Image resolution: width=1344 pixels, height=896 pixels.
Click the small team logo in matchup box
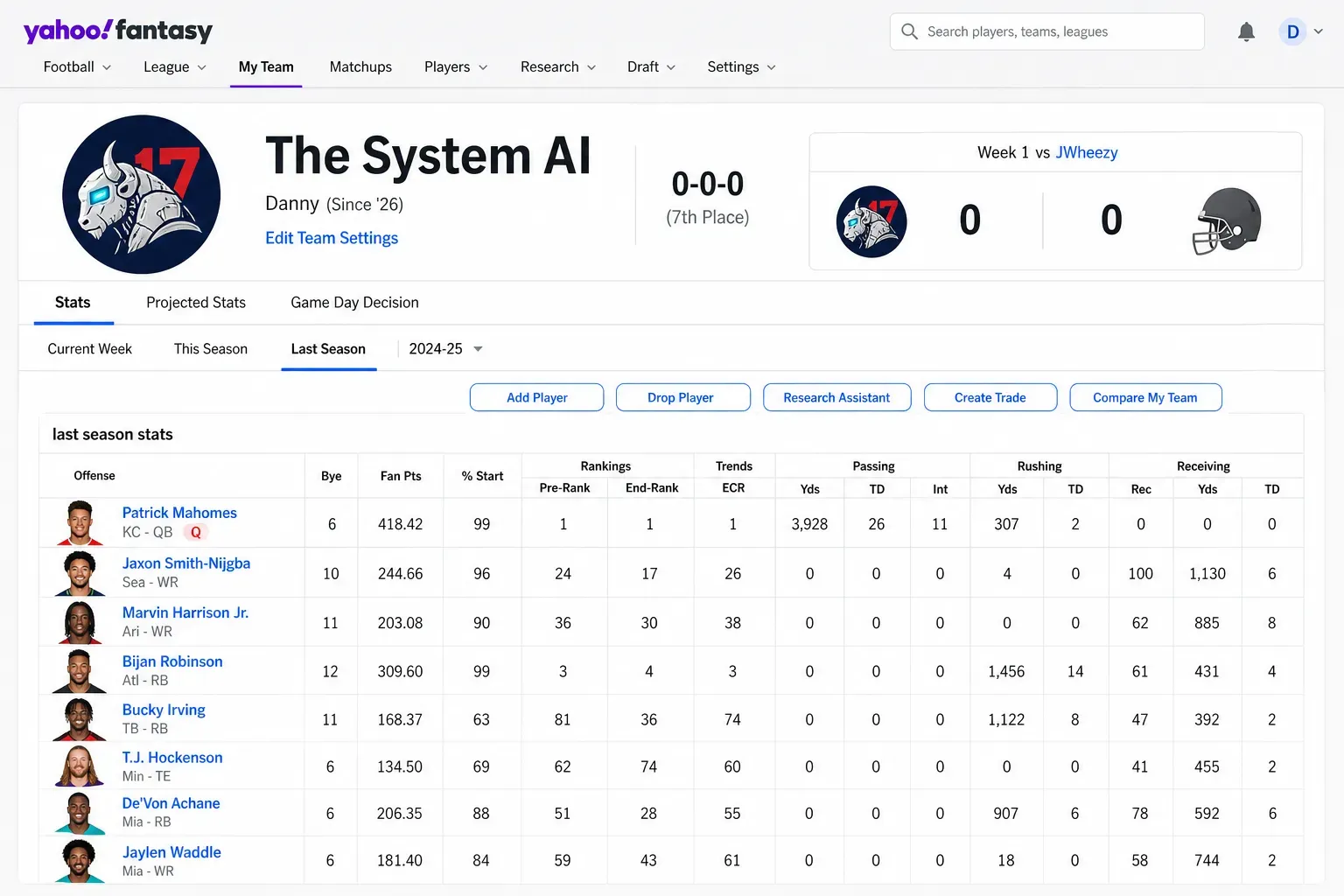[871, 221]
